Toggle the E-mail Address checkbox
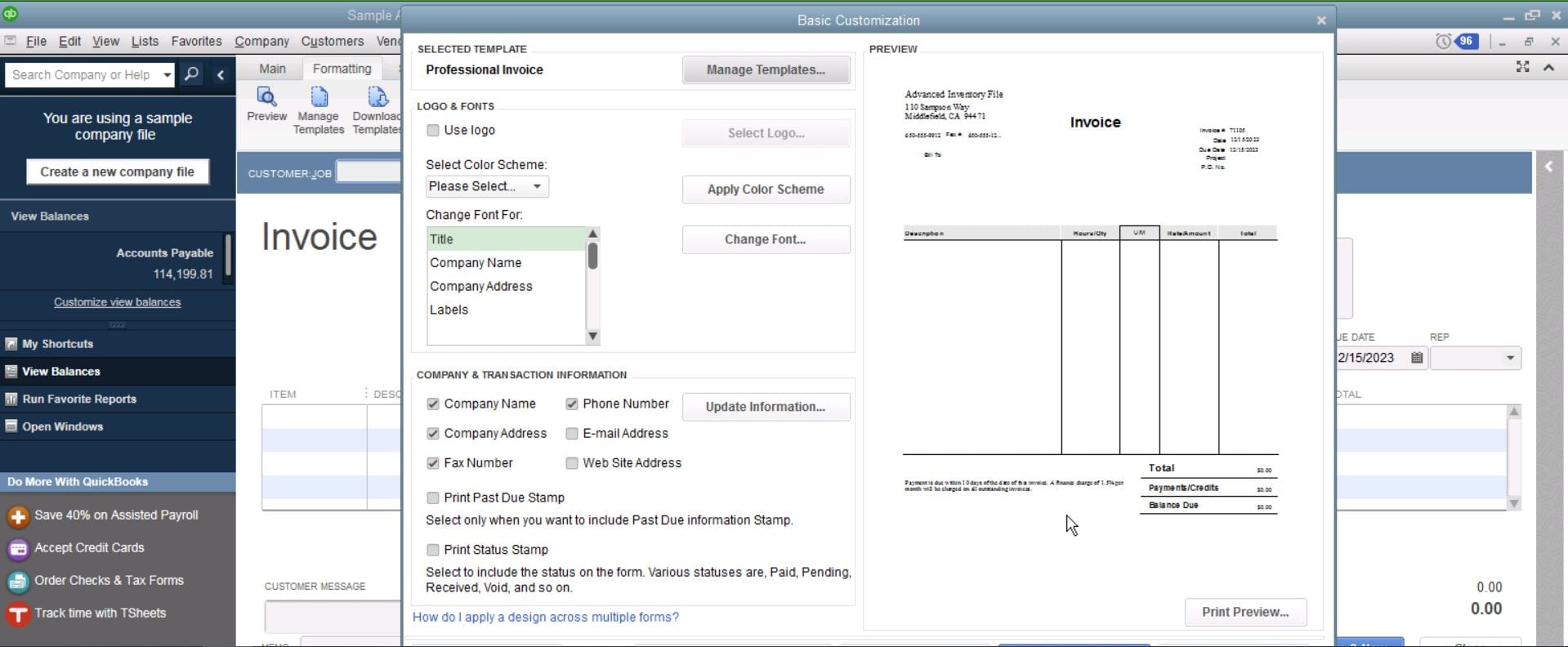 click(x=572, y=434)
